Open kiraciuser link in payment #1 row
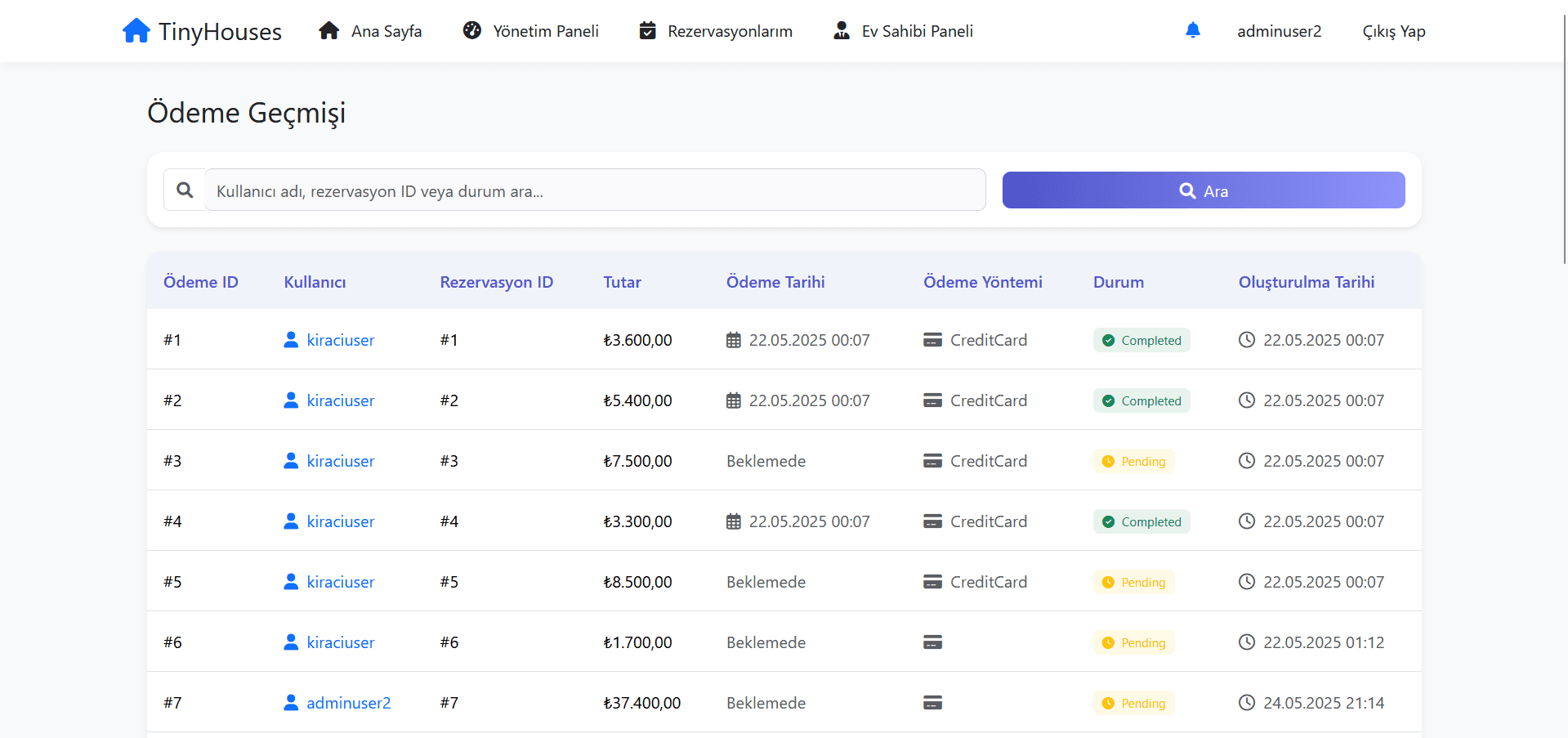This screenshot has width=1568, height=738. click(x=341, y=340)
